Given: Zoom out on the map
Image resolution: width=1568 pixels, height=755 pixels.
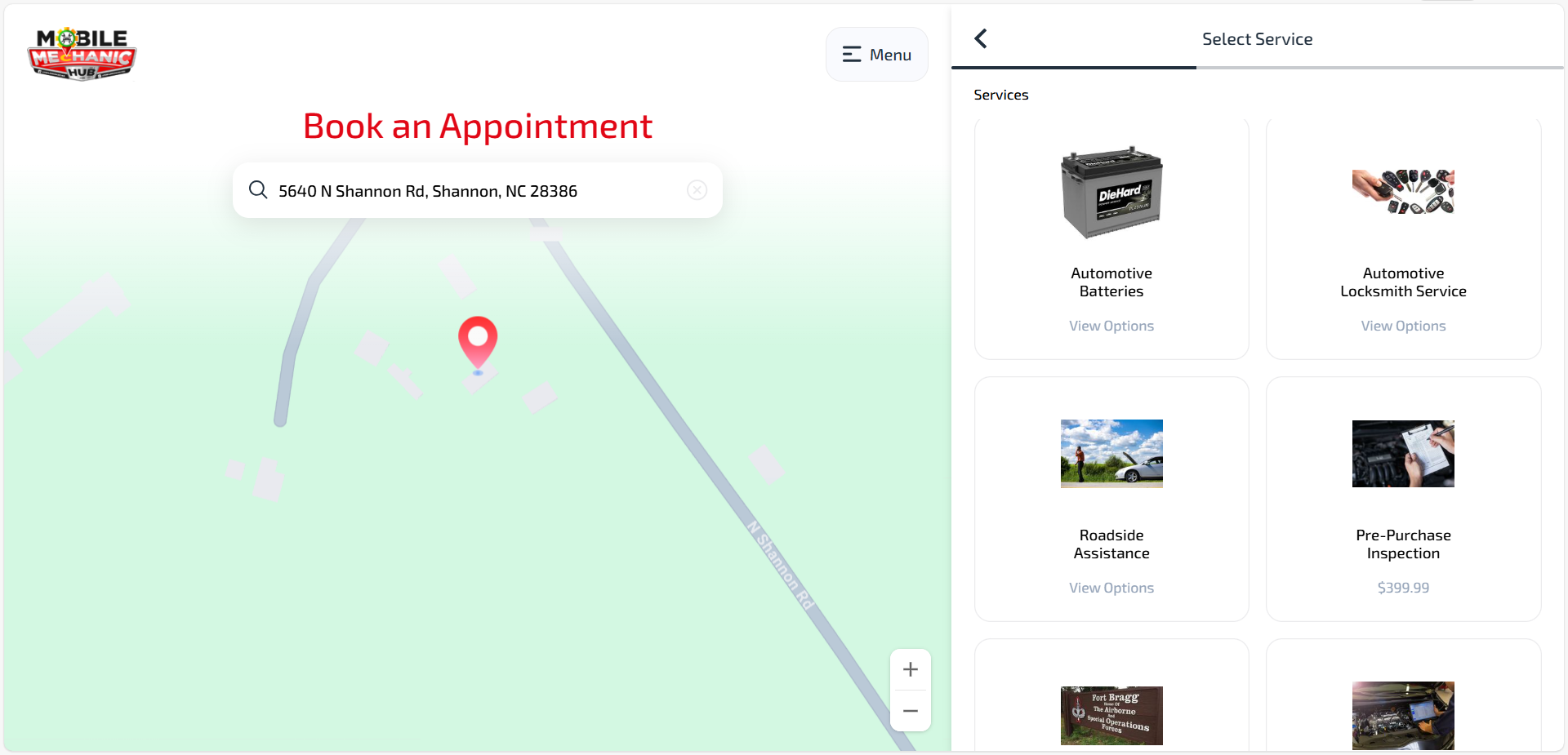Looking at the screenshot, I should pyautogui.click(x=910, y=711).
